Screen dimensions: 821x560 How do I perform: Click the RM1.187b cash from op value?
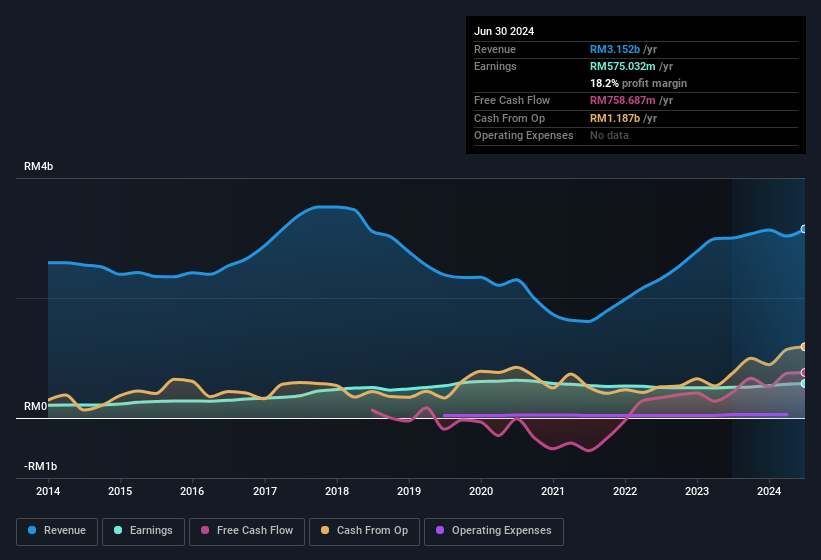pos(615,118)
